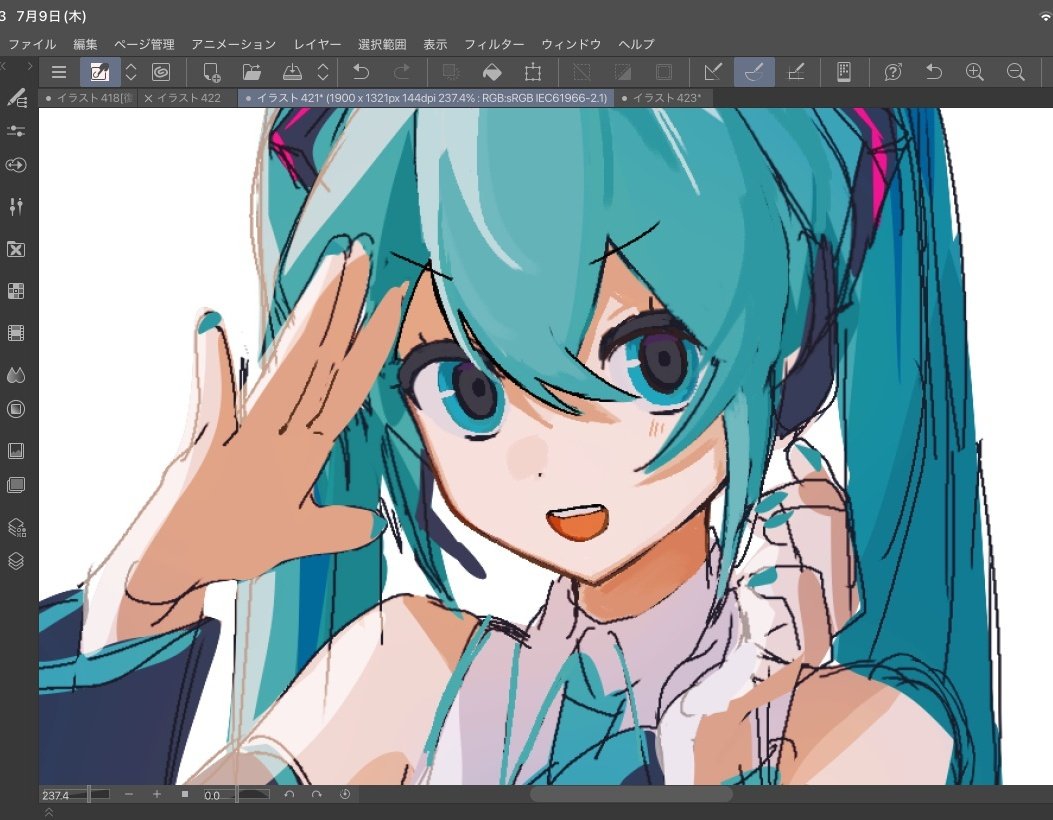Click the fit-to-screen square button
The image size is (1053, 820).
tap(185, 794)
